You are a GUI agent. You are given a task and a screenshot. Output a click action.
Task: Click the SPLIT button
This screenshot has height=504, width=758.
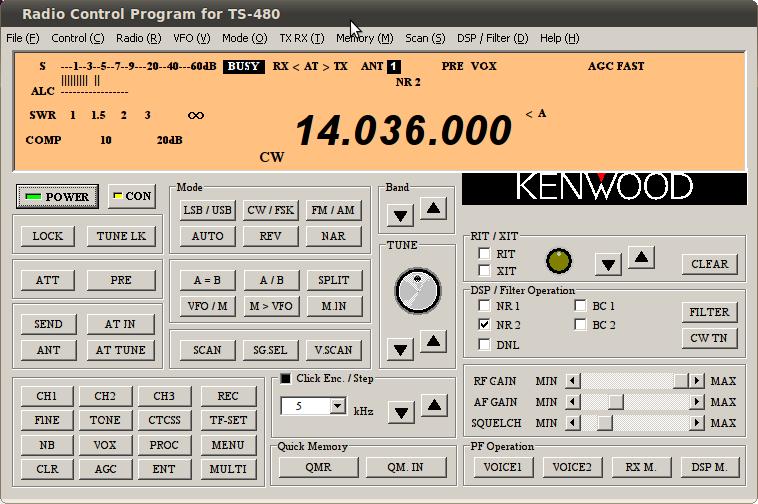tap(334, 280)
